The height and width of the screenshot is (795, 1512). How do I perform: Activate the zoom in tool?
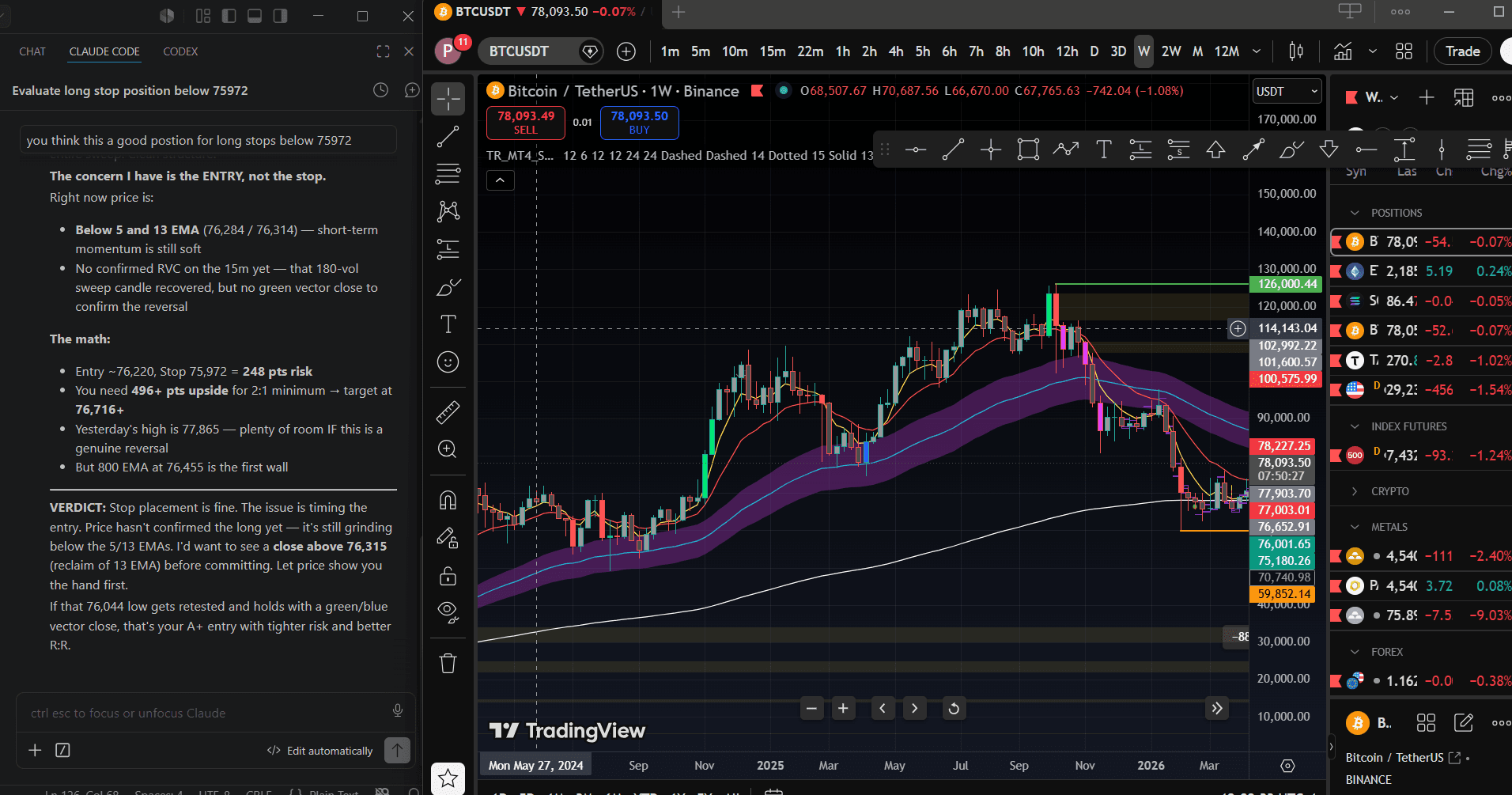448,449
